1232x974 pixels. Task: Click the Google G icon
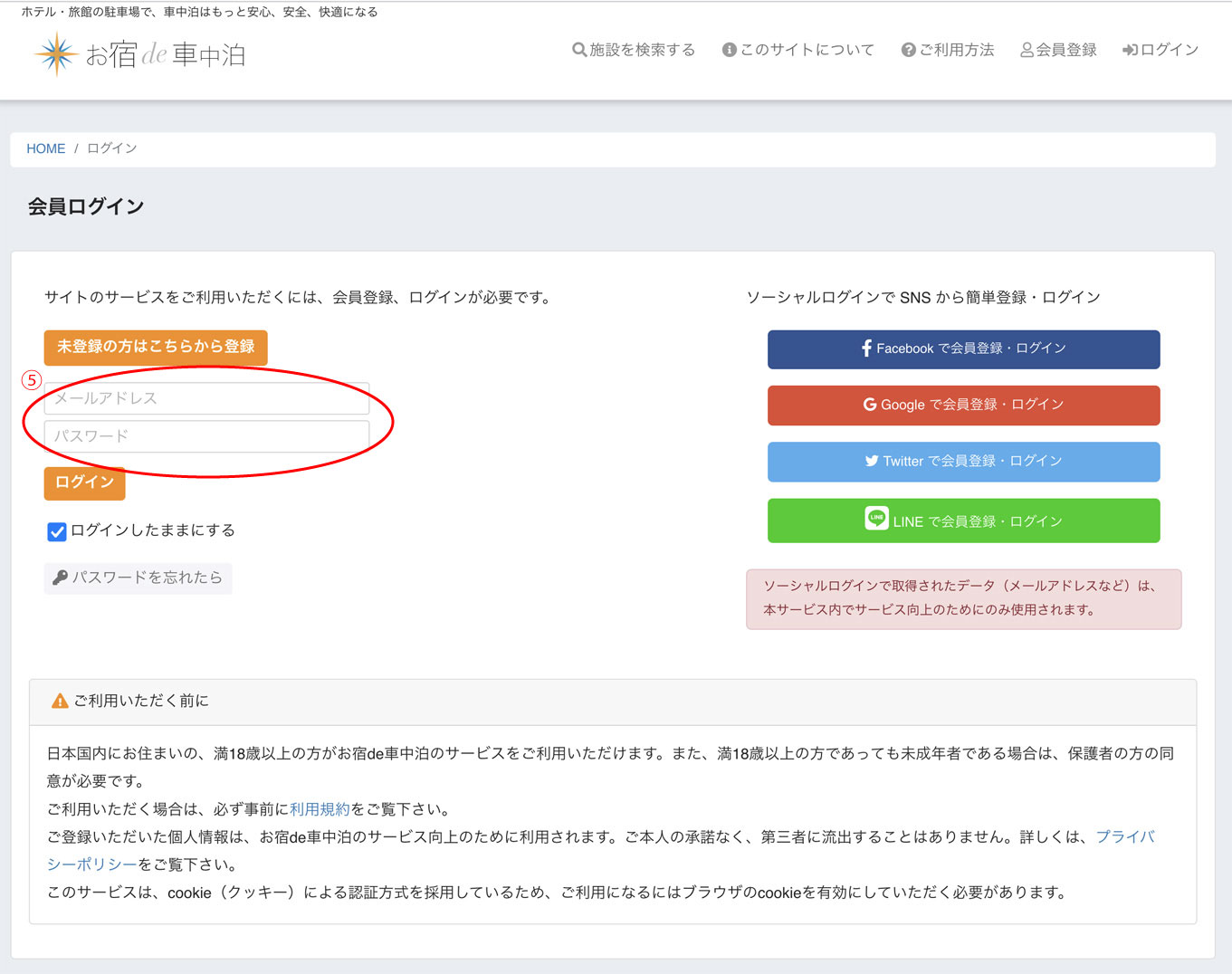click(x=870, y=405)
